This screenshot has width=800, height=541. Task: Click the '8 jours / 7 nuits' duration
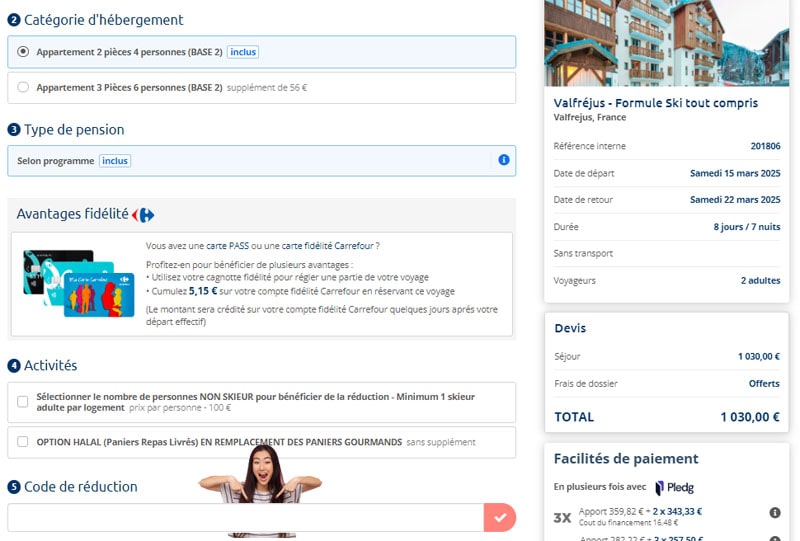pos(747,227)
